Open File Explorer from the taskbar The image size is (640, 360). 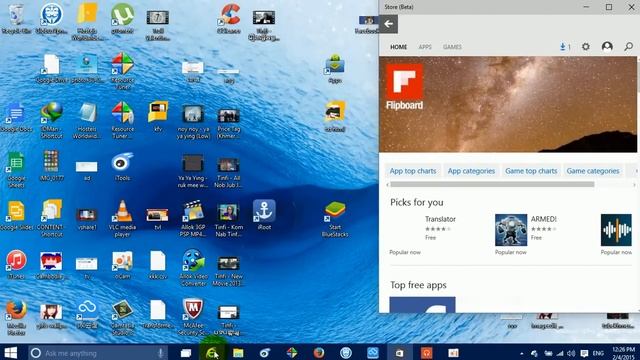tap(238, 353)
